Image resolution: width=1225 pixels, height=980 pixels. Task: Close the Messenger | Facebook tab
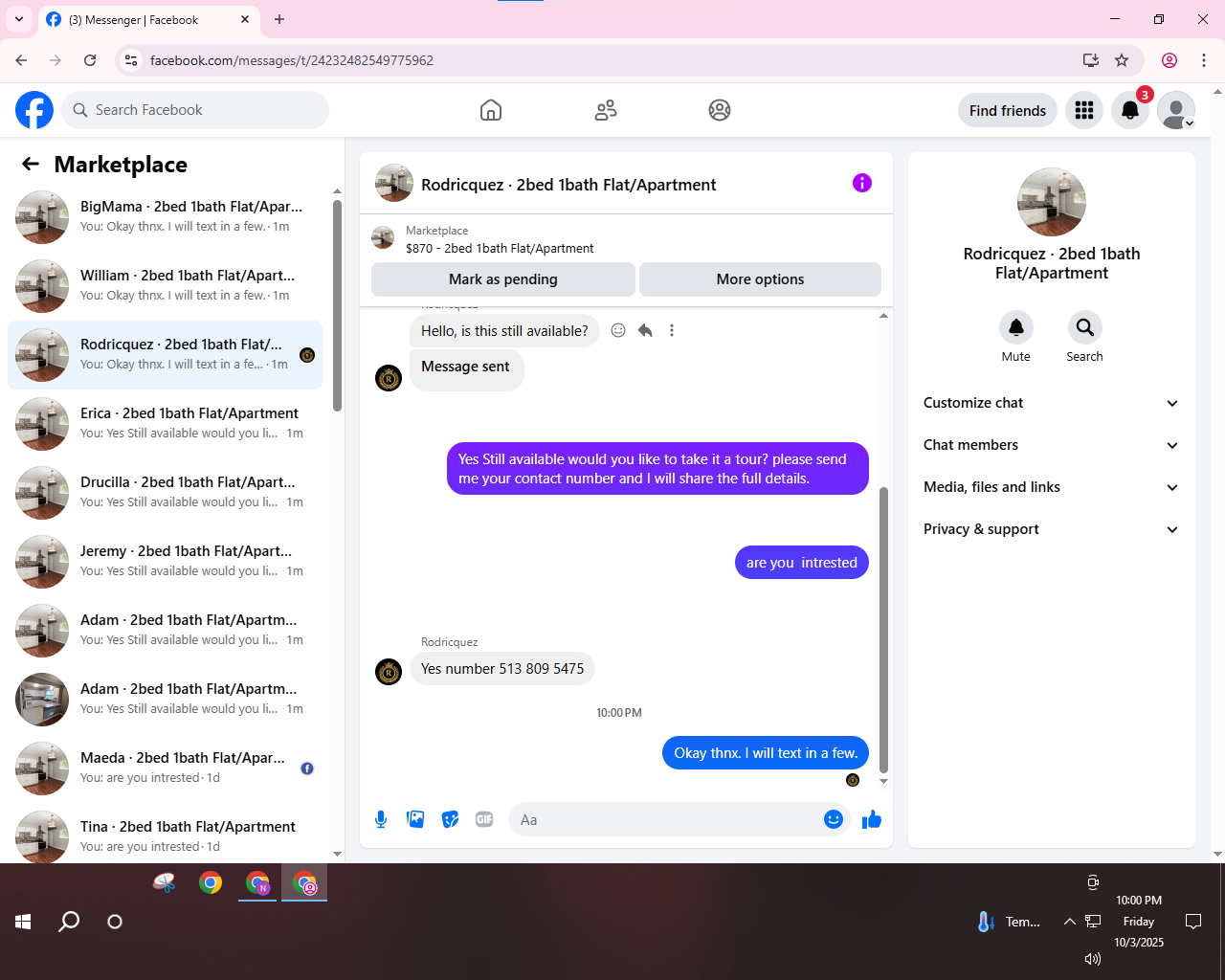[245, 19]
